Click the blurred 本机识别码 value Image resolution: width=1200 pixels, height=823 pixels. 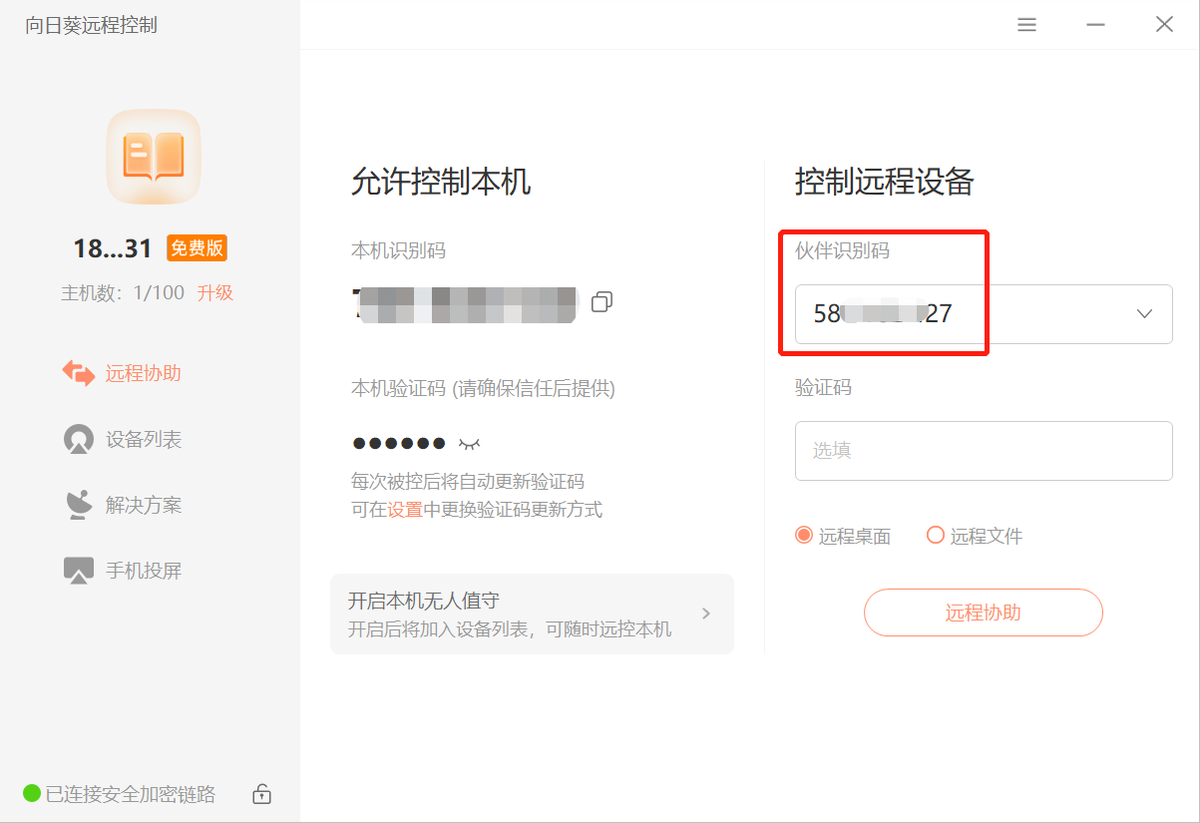[x=465, y=304]
